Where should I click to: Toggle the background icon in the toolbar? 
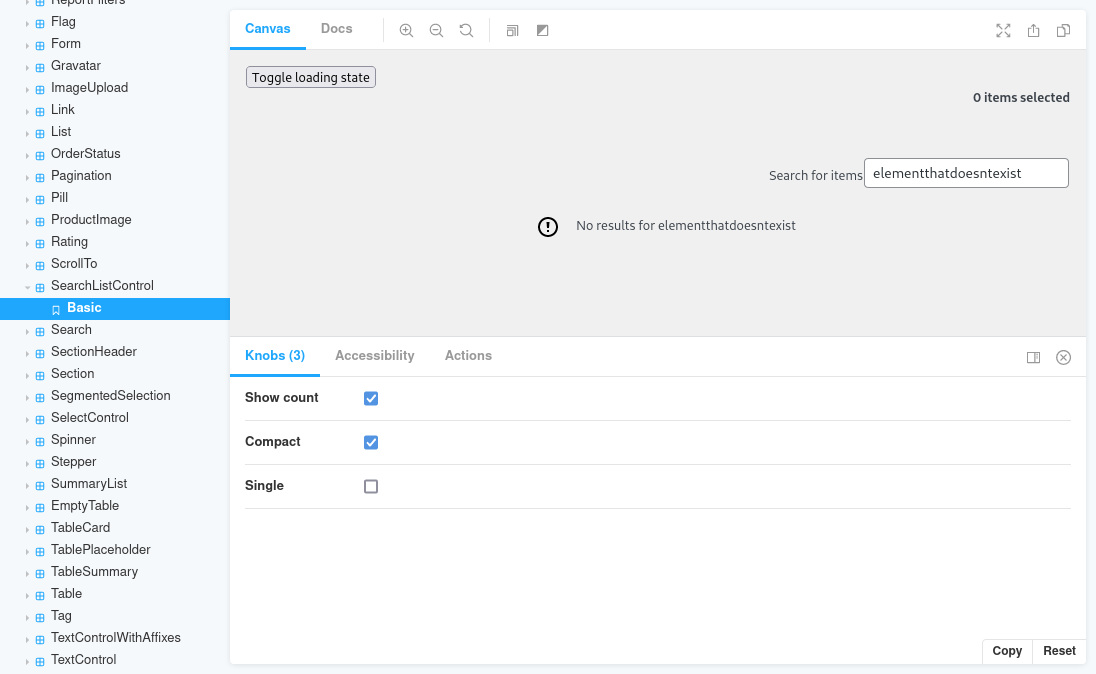click(x=542, y=30)
